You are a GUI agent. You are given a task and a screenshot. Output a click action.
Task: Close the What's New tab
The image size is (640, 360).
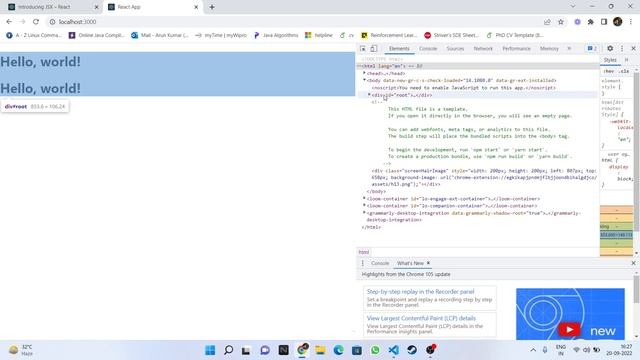tap(428, 263)
